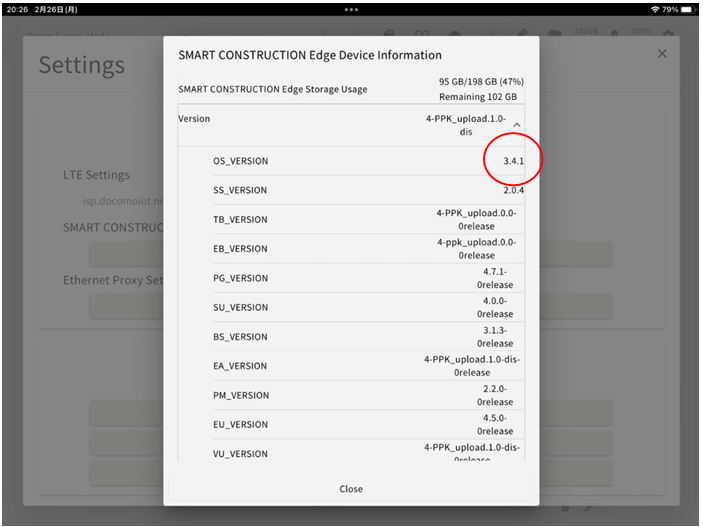Tap the Wi-Fi status icon
703x527 pixels.
click(x=655, y=9)
